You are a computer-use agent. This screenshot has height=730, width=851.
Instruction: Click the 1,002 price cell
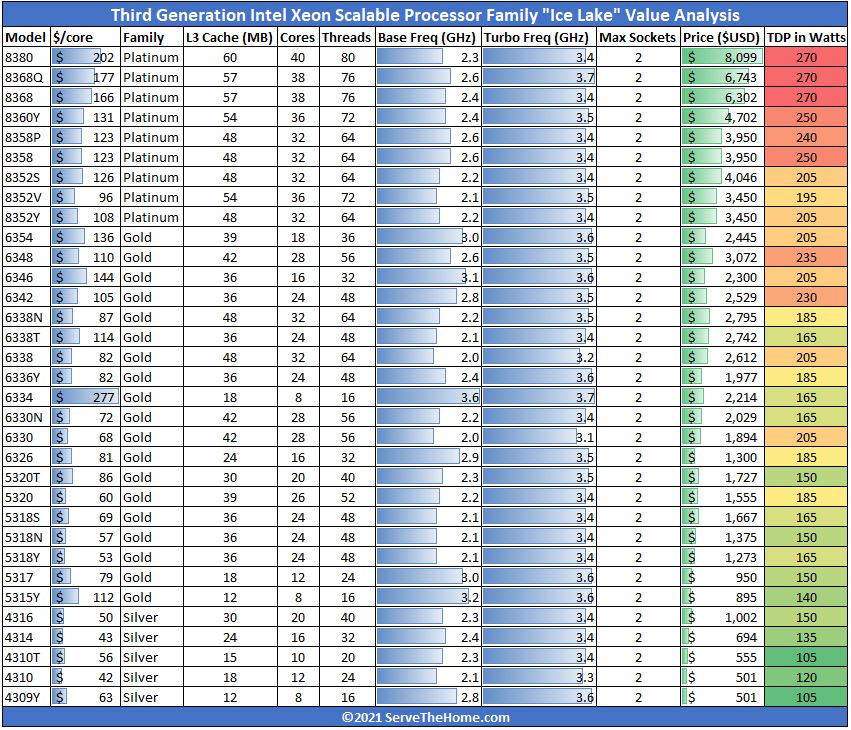coord(722,618)
